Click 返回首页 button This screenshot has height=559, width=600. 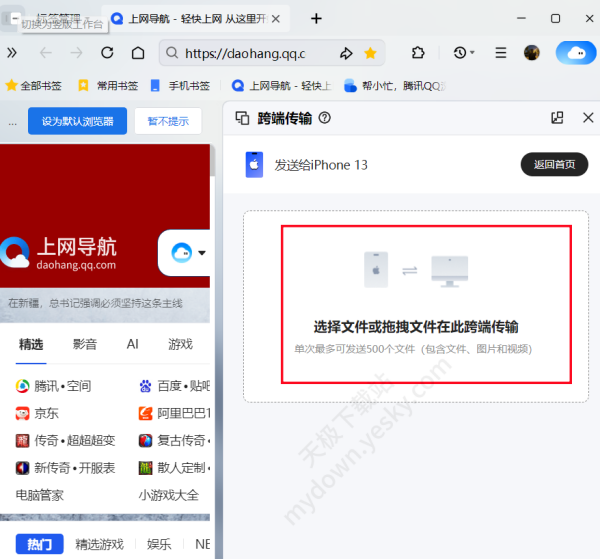point(554,165)
